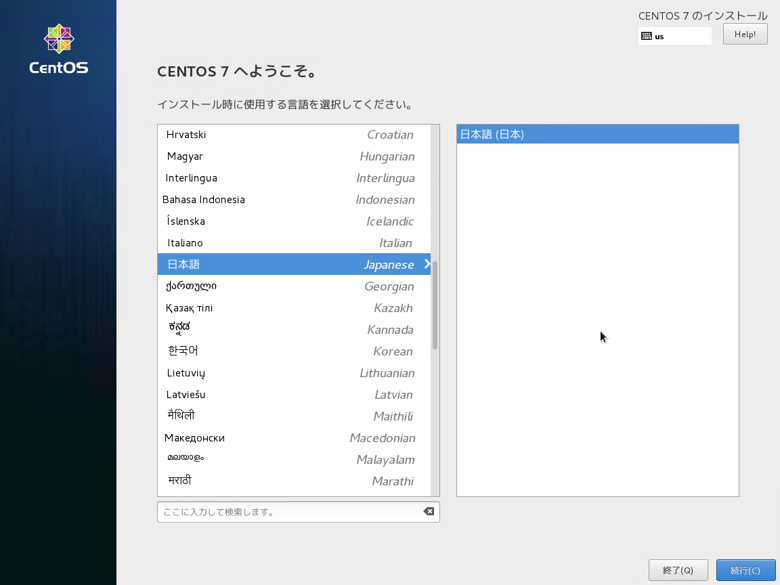Select Magyar Hungarian language row
Image resolution: width=780 pixels, height=585 pixels.
click(294, 156)
